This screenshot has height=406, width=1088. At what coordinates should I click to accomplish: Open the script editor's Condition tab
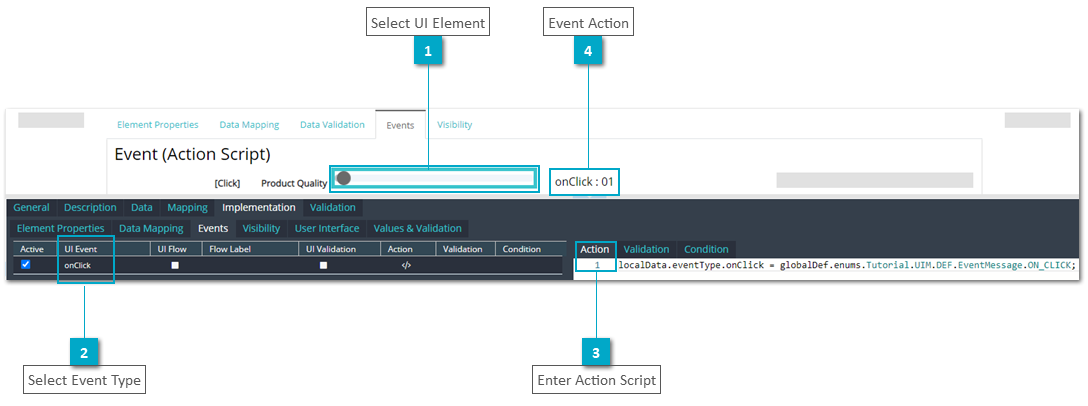[x=706, y=249]
